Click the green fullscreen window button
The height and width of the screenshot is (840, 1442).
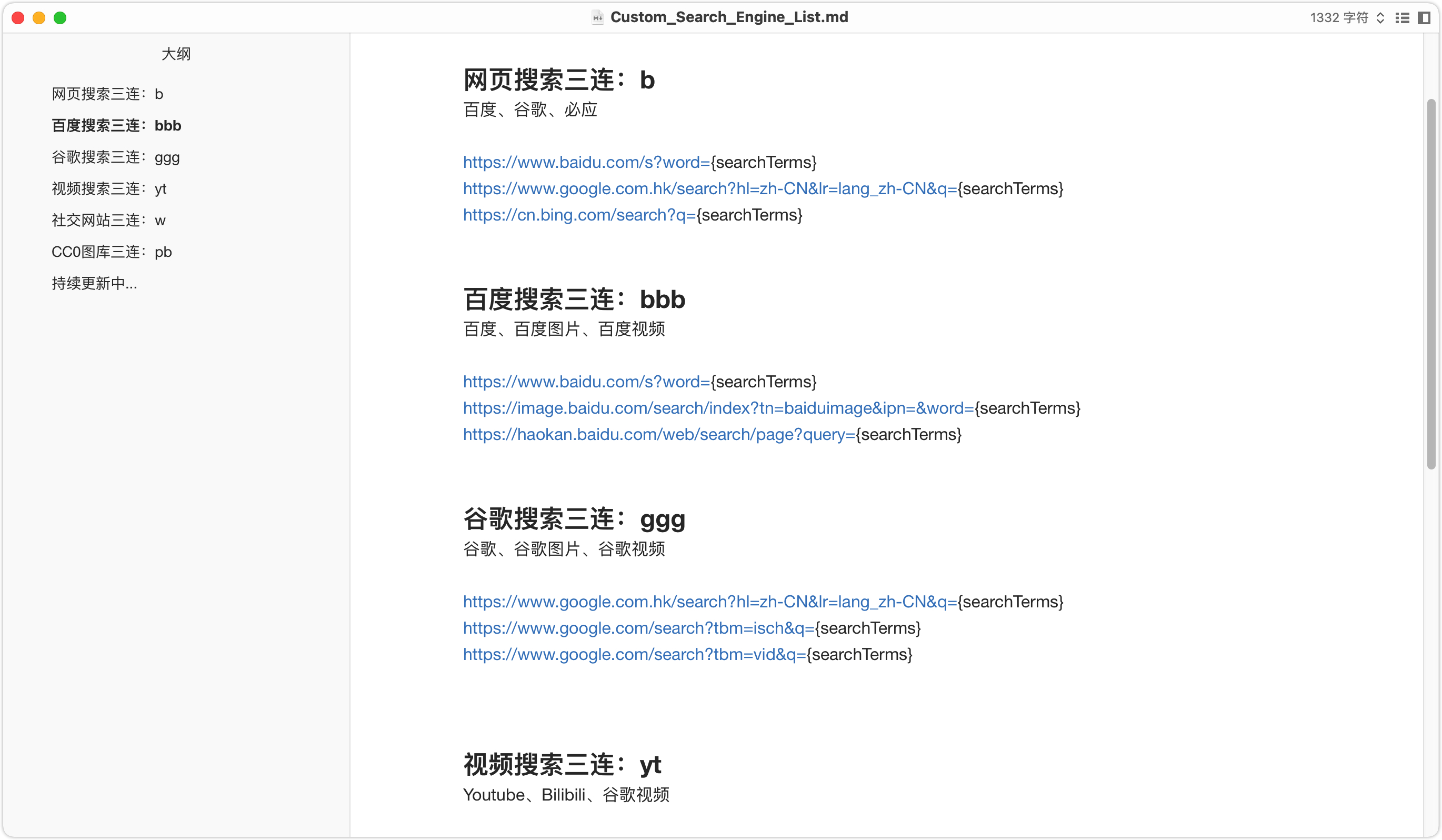point(60,18)
